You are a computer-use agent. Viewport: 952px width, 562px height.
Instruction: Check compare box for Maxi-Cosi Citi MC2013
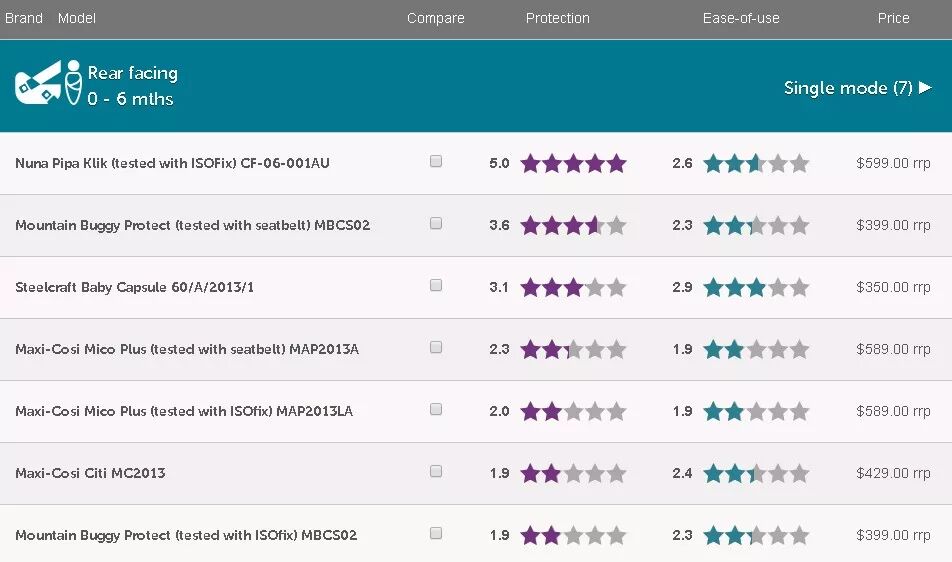(x=435, y=471)
